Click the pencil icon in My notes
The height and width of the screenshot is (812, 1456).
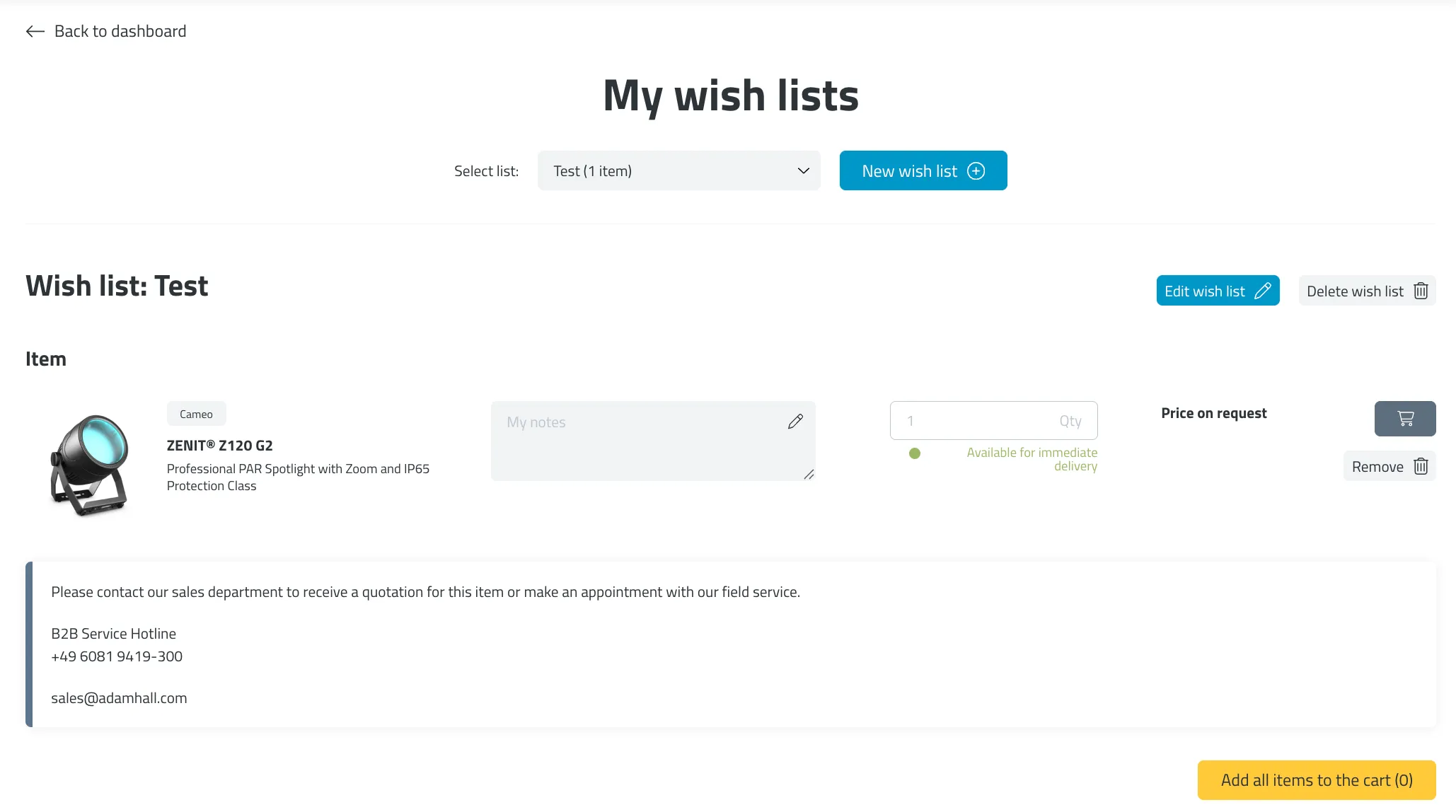pyautogui.click(x=795, y=422)
